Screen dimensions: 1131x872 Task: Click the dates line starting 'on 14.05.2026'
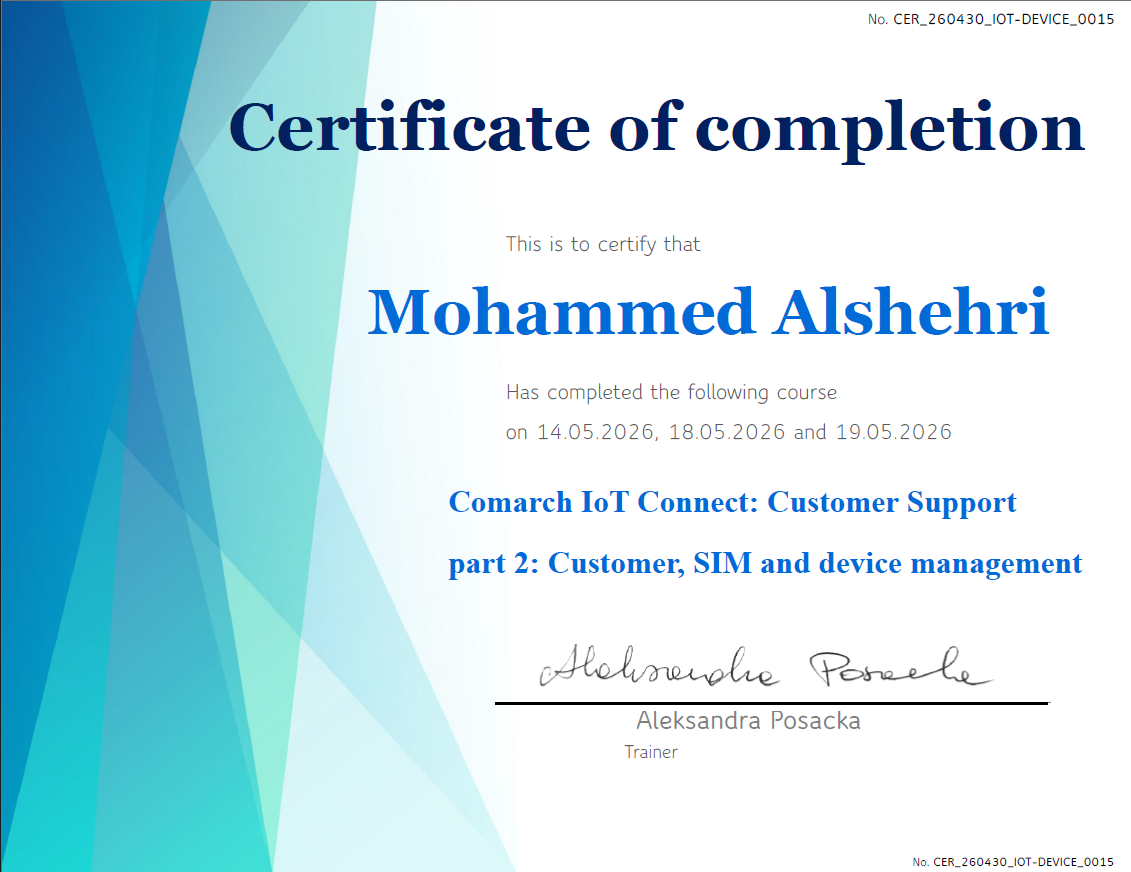(x=729, y=432)
